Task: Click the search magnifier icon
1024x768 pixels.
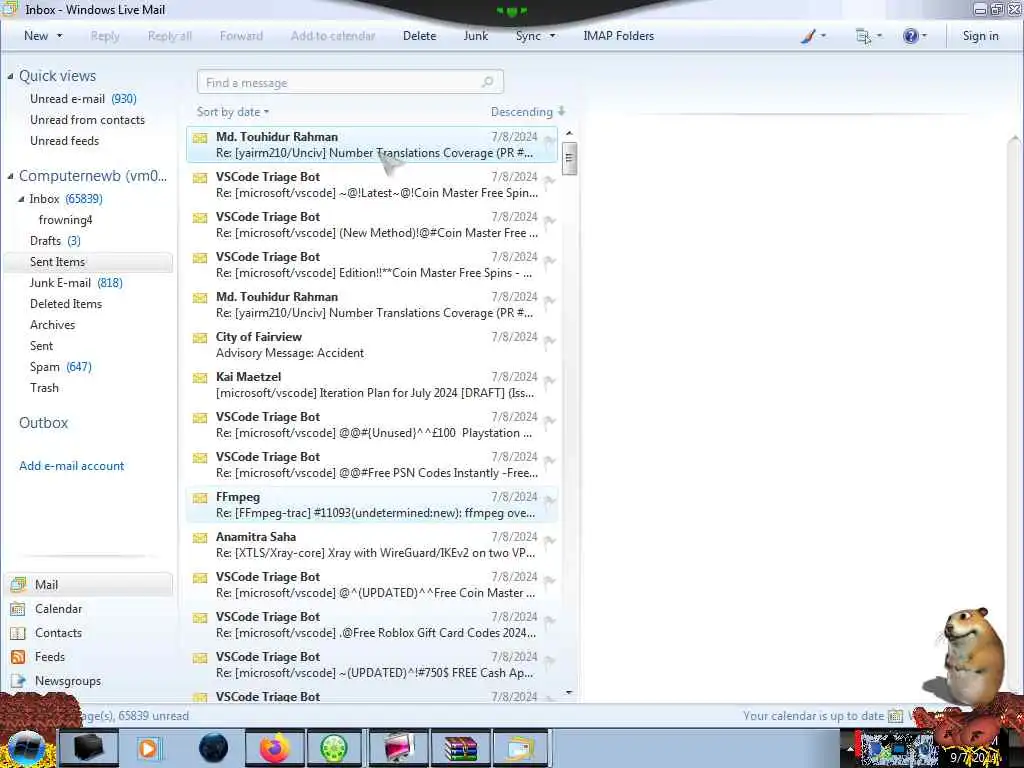Action: point(487,82)
